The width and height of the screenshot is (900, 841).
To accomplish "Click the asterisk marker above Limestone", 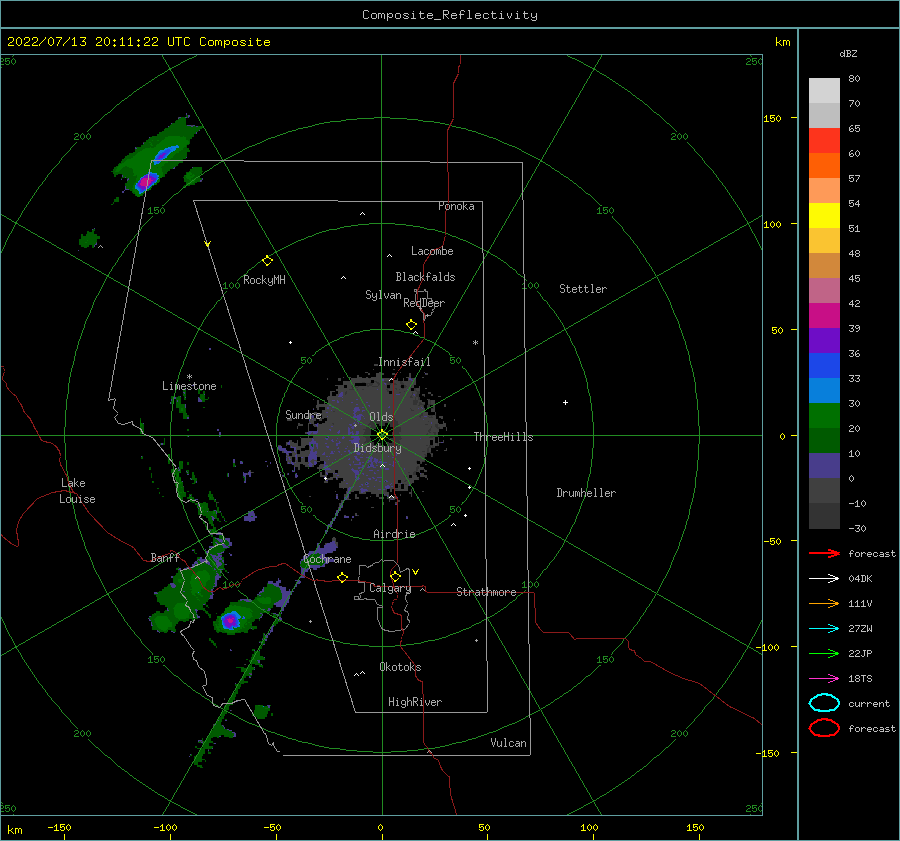I will coord(189,377).
